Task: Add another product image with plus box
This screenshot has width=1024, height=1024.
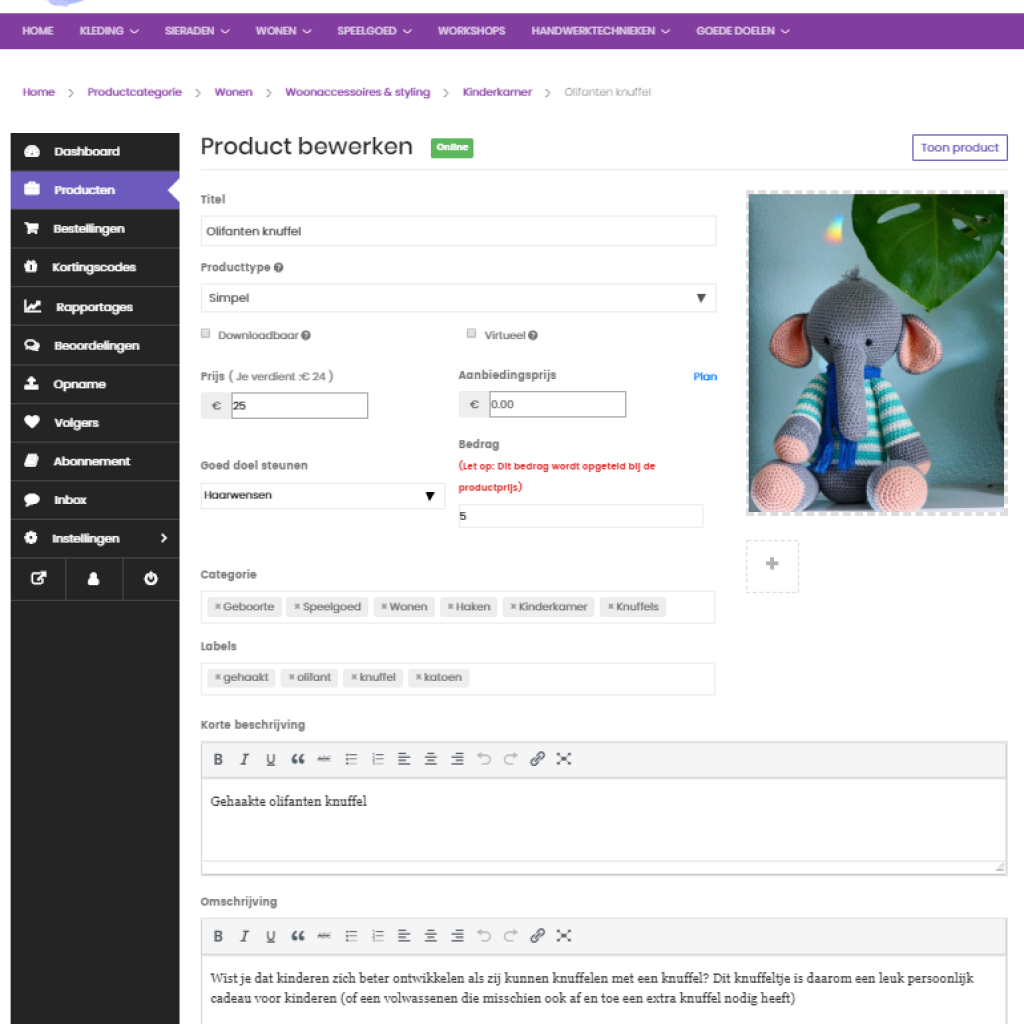Action: [x=772, y=566]
